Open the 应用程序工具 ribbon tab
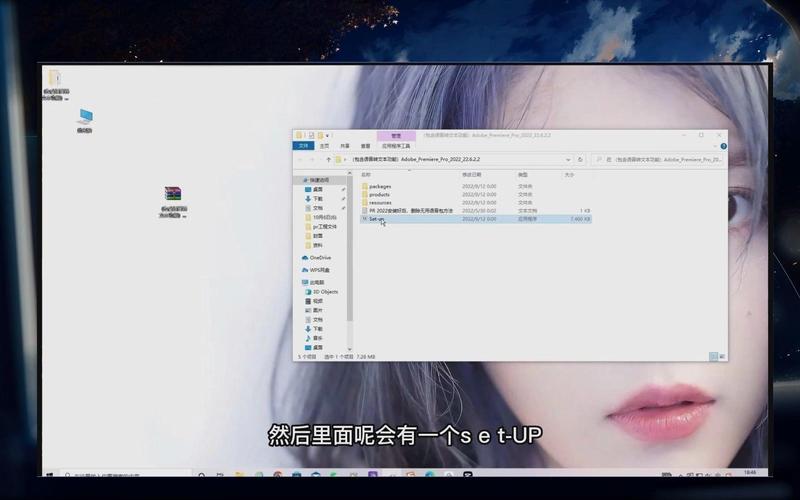The image size is (800, 500). 396,146
